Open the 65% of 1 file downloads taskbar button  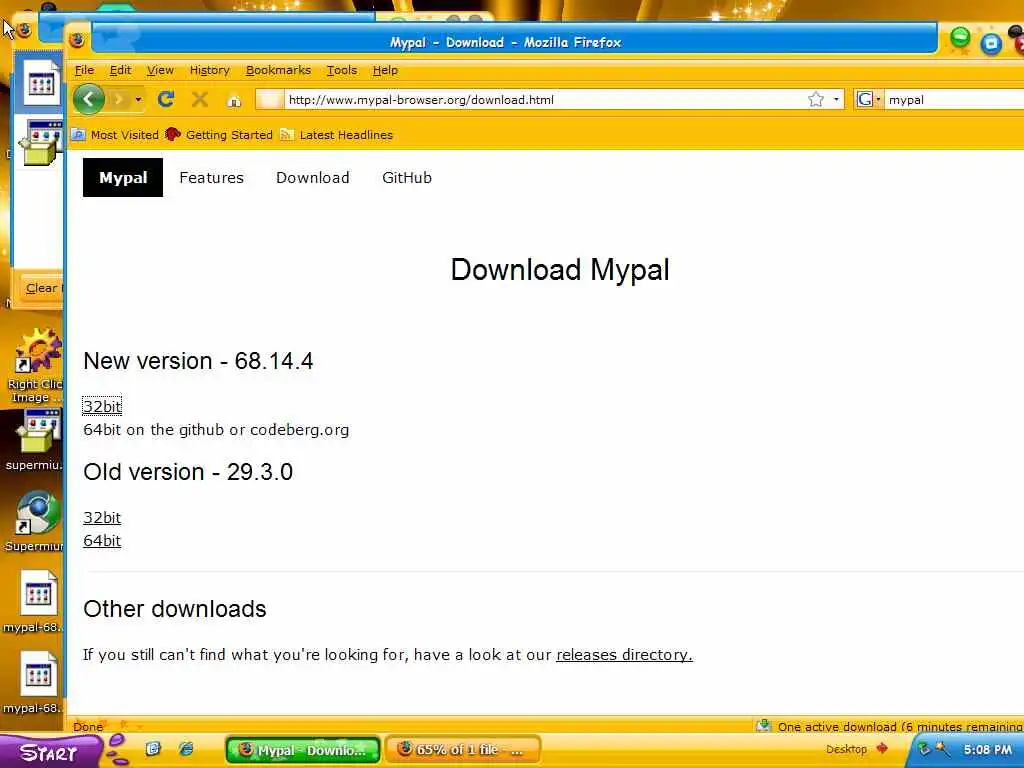[463, 750]
